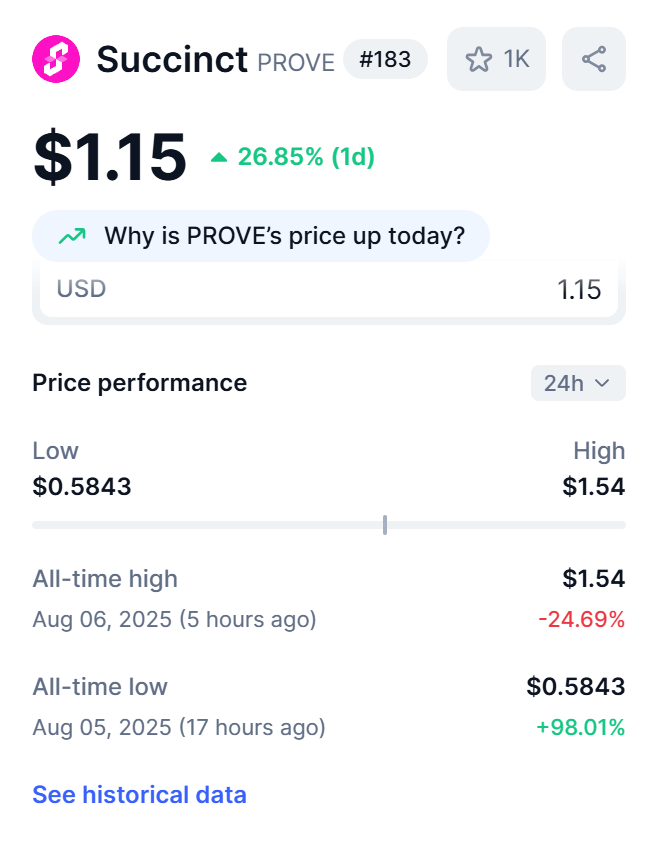Image resolution: width=654 pixels, height=849 pixels.
Task: Click the green trending-up chart icon
Action: (x=72, y=237)
